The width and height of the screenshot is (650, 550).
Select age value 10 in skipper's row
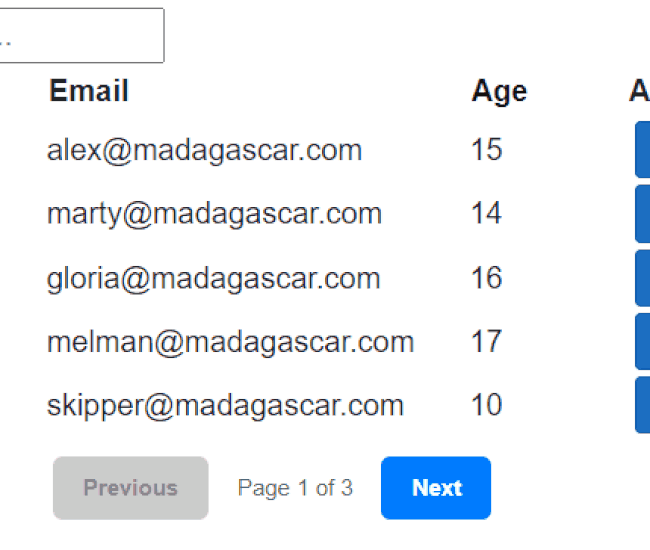pos(487,405)
